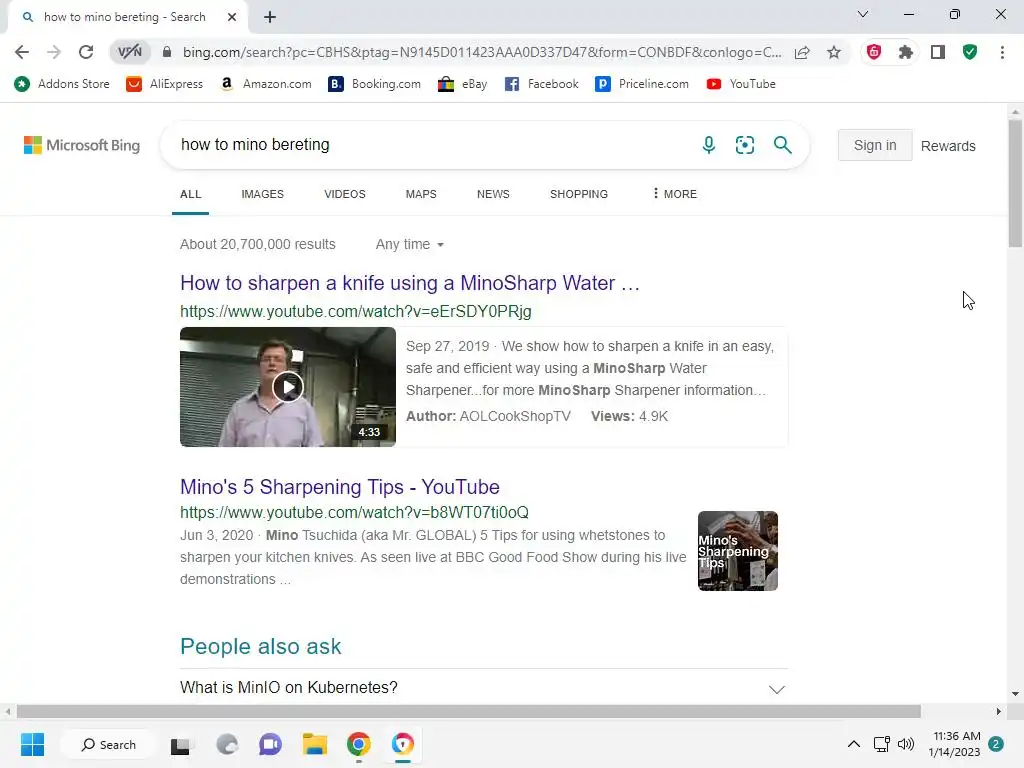Go to Microsoft Bing home logo
The image size is (1024, 768).
tap(82, 145)
